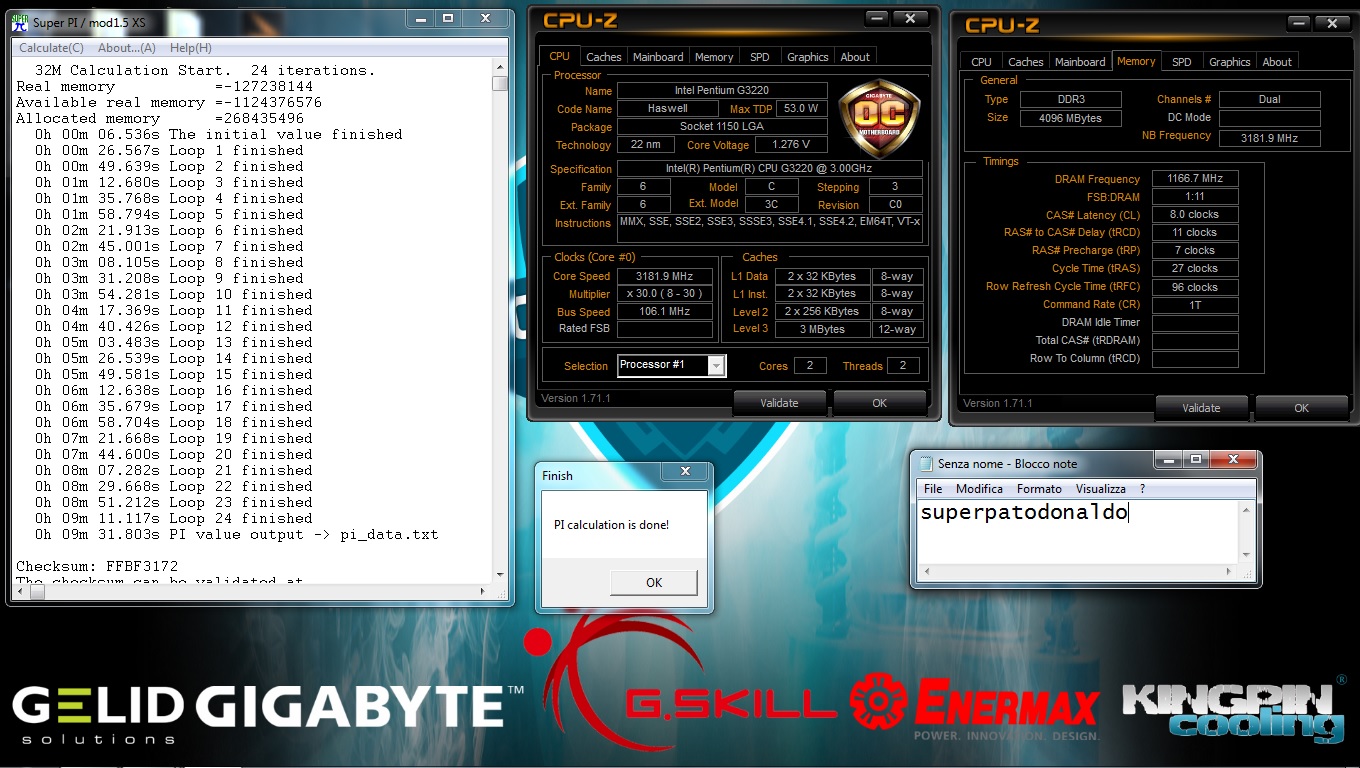Open Notepad Modifica menu
Screen dimensions: 1360x768
click(x=979, y=489)
